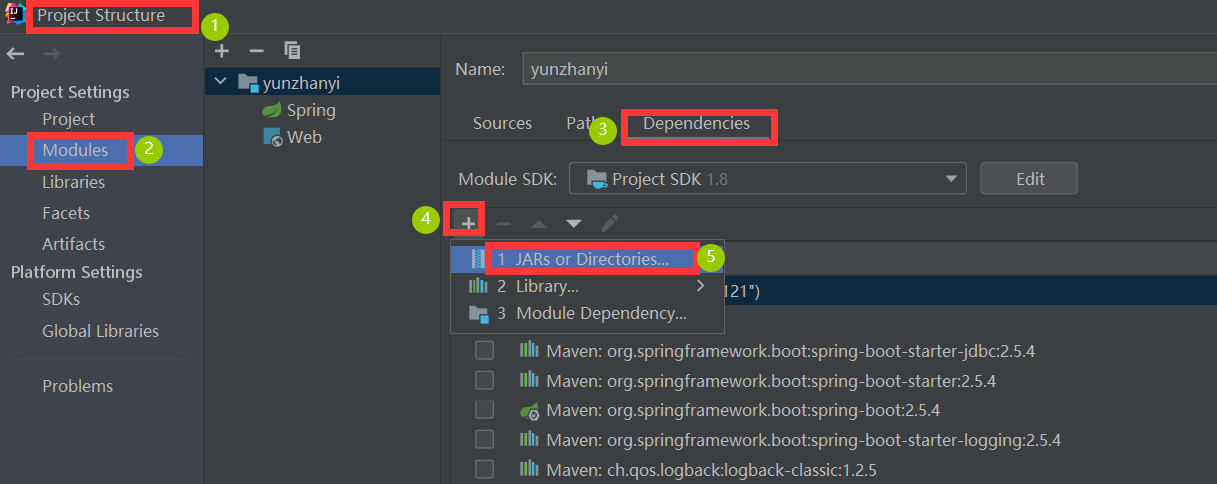Click library icon of spring-boot-starter:2.5.4
This screenshot has width=1217, height=484.
click(529, 381)
